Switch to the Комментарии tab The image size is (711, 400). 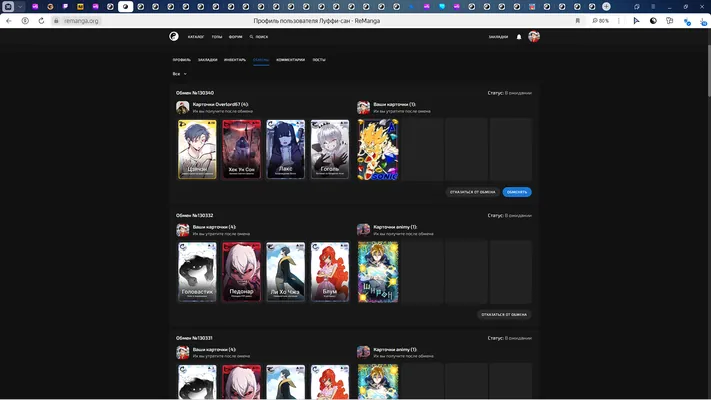(290, 60)
